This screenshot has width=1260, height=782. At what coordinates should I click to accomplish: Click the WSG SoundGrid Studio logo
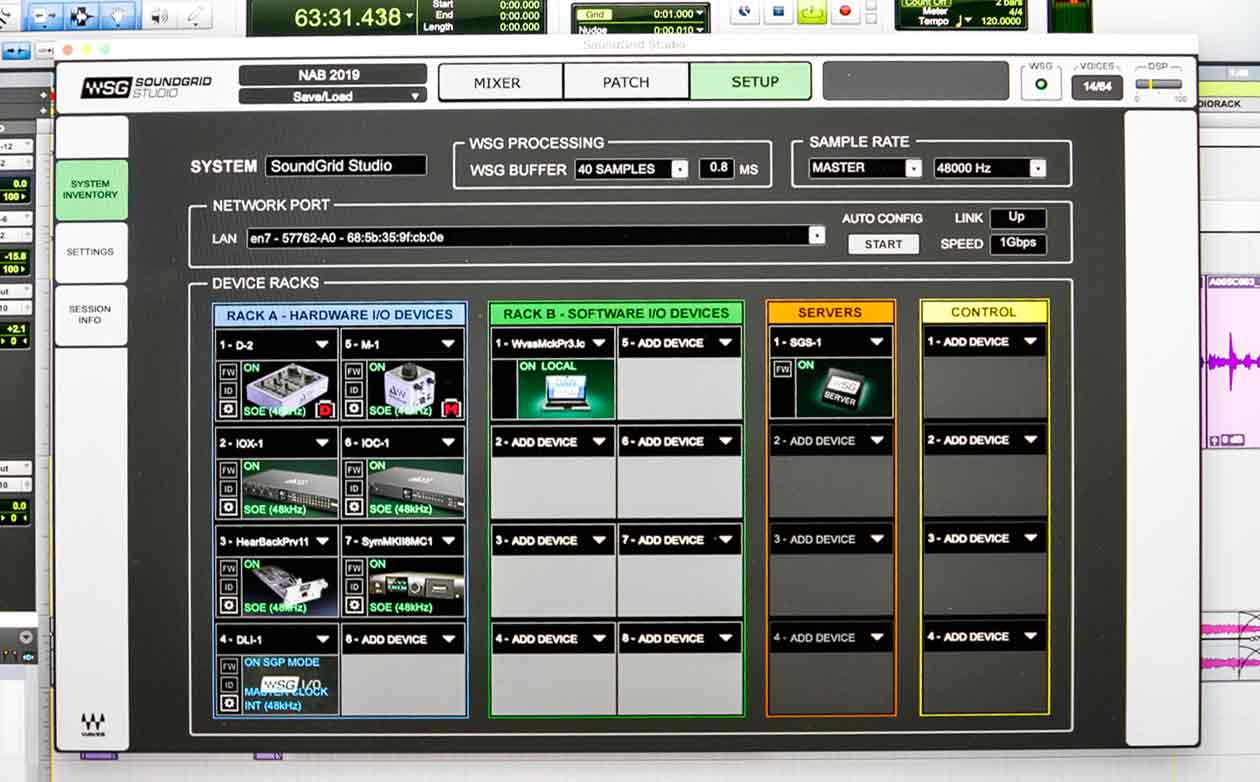pyautogui.click(x=146, y=87)
